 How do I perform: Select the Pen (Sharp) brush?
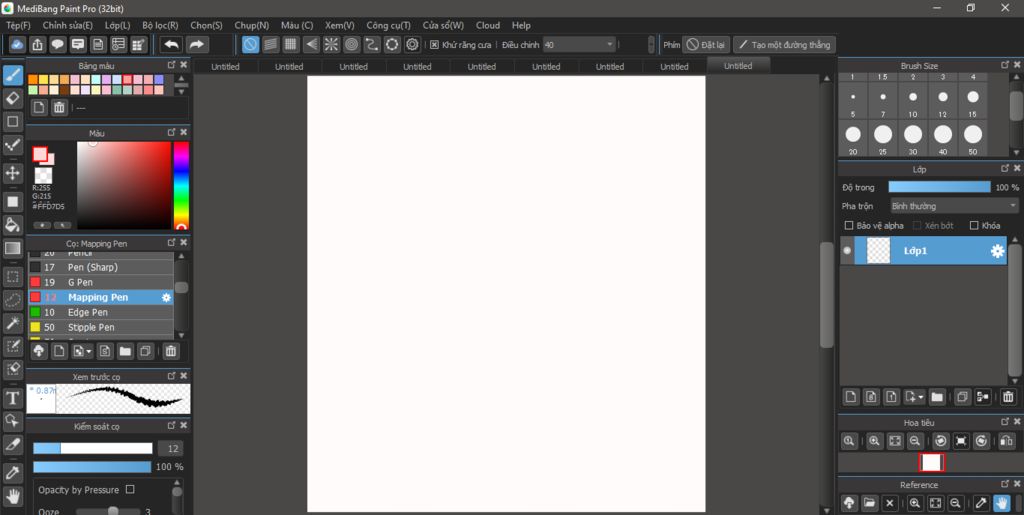pyautogui.click(x=101, y=268)
